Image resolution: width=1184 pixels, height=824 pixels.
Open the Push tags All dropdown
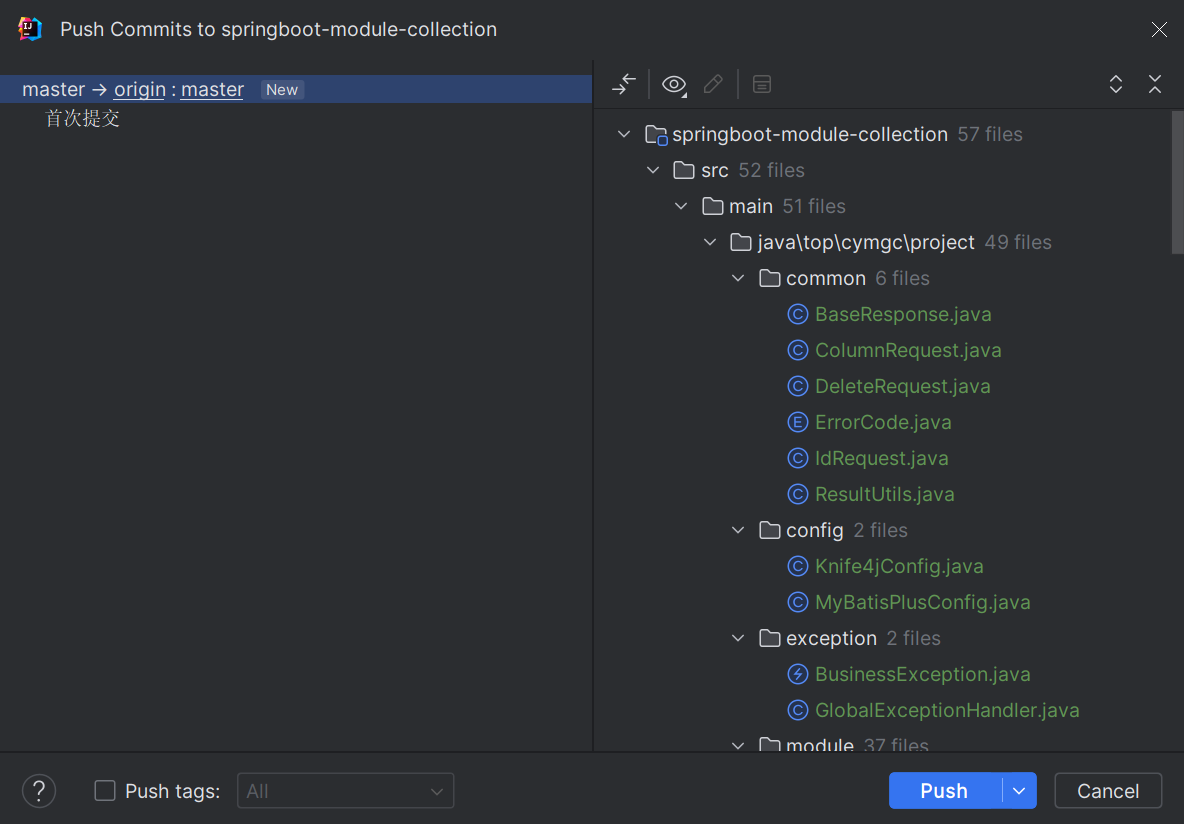click(345, 791)
